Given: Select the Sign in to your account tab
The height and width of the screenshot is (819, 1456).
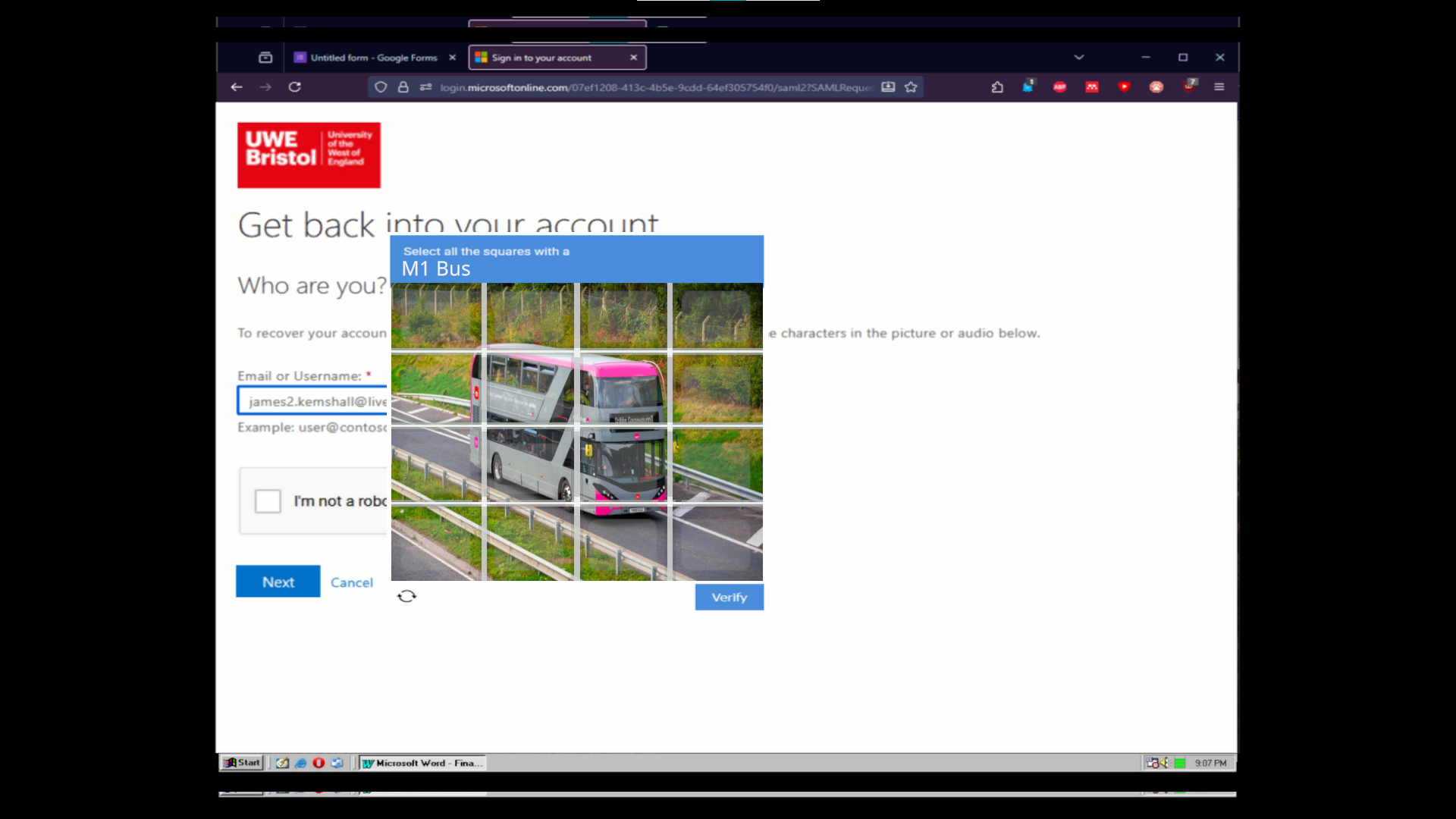Looking at the screenshot, I should coord(541,58).
